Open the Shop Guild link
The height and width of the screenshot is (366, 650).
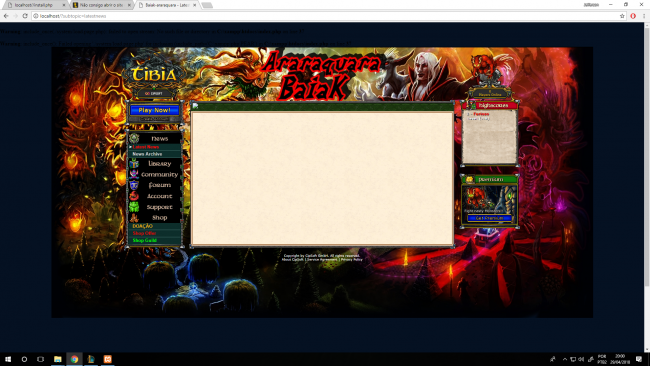pyautogui.click(x=145, y=240)
